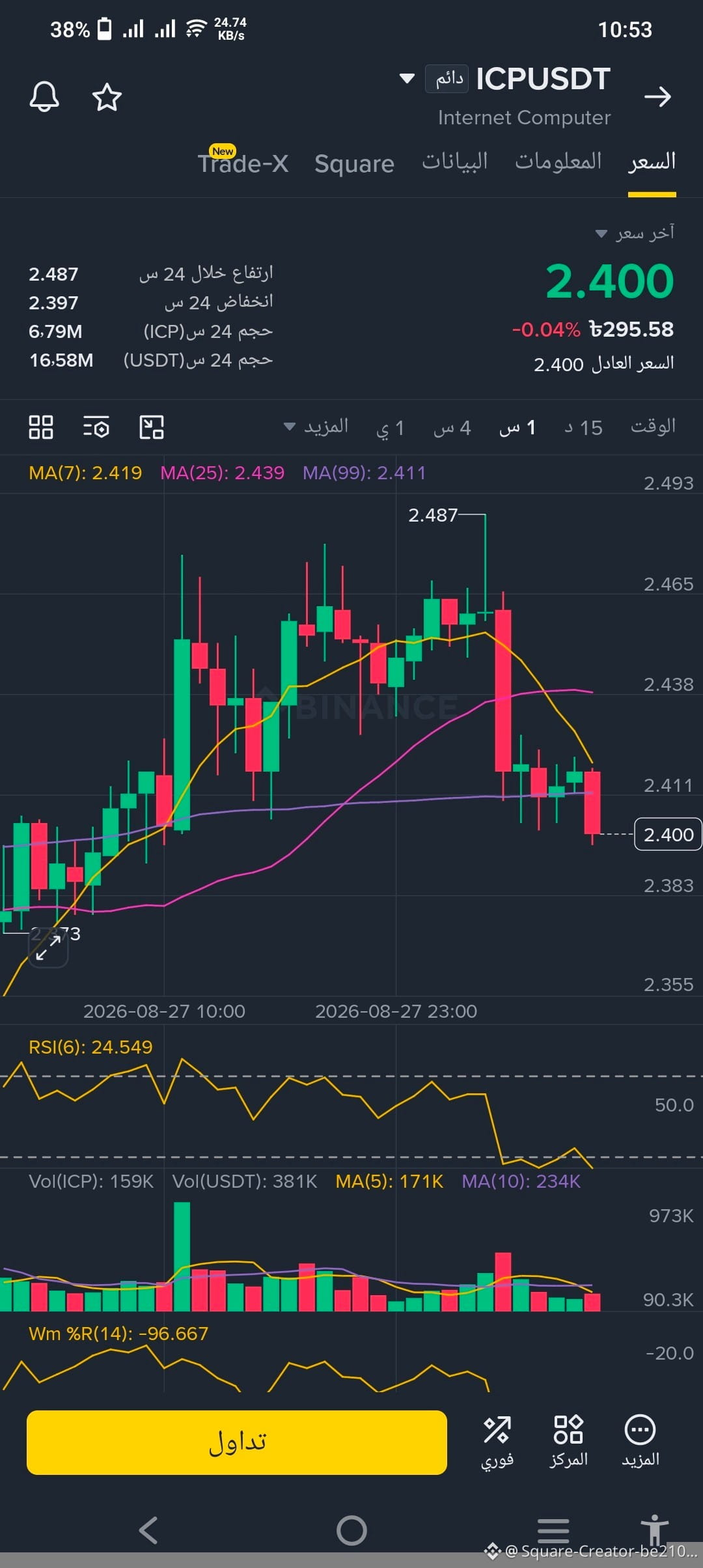Tap the MA(25): 2.439 indicator label
The height and width of the screenshot is (1568, 703).
coord(223,473)
